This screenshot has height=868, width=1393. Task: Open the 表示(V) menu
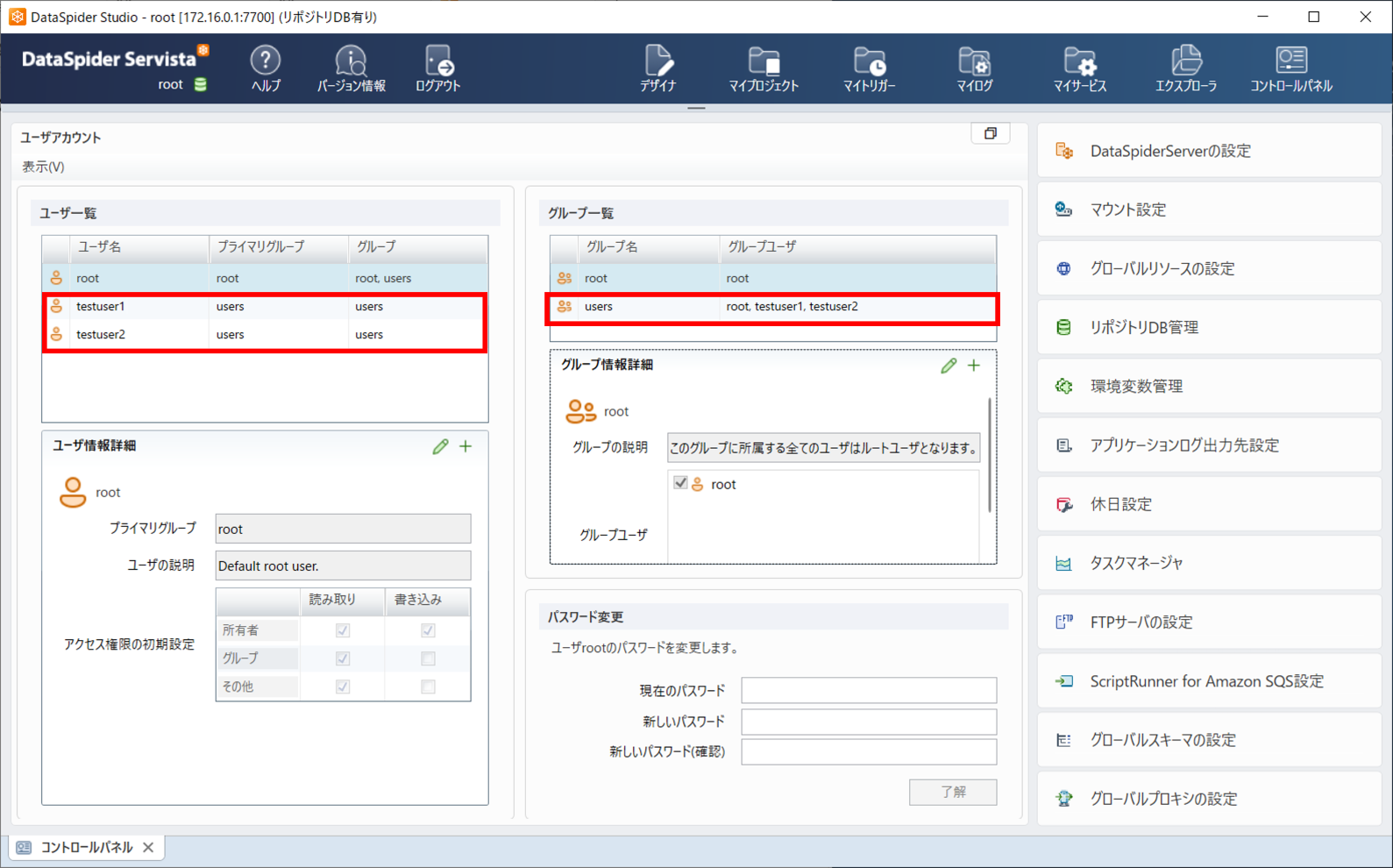(x=43, y=167)
